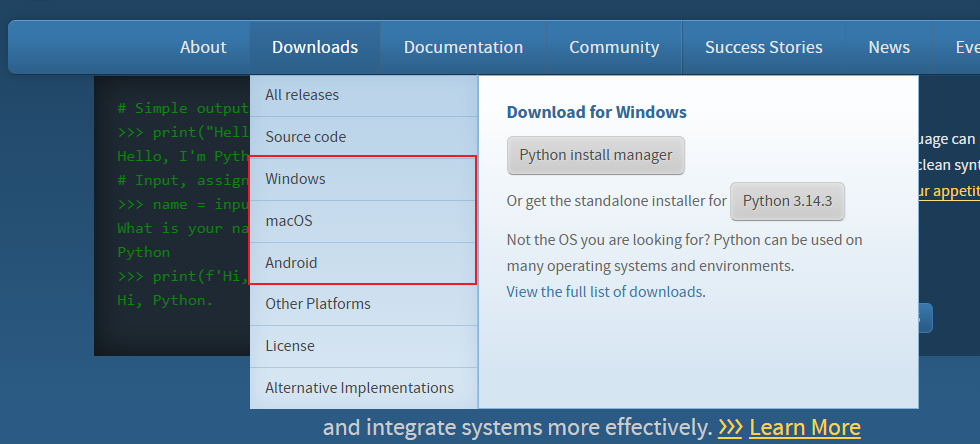The height and width of the screenshot is (444, 980).
Task: Click License in the Downloads dropdown
Action: pyautogui.click(x=290, y=346)
